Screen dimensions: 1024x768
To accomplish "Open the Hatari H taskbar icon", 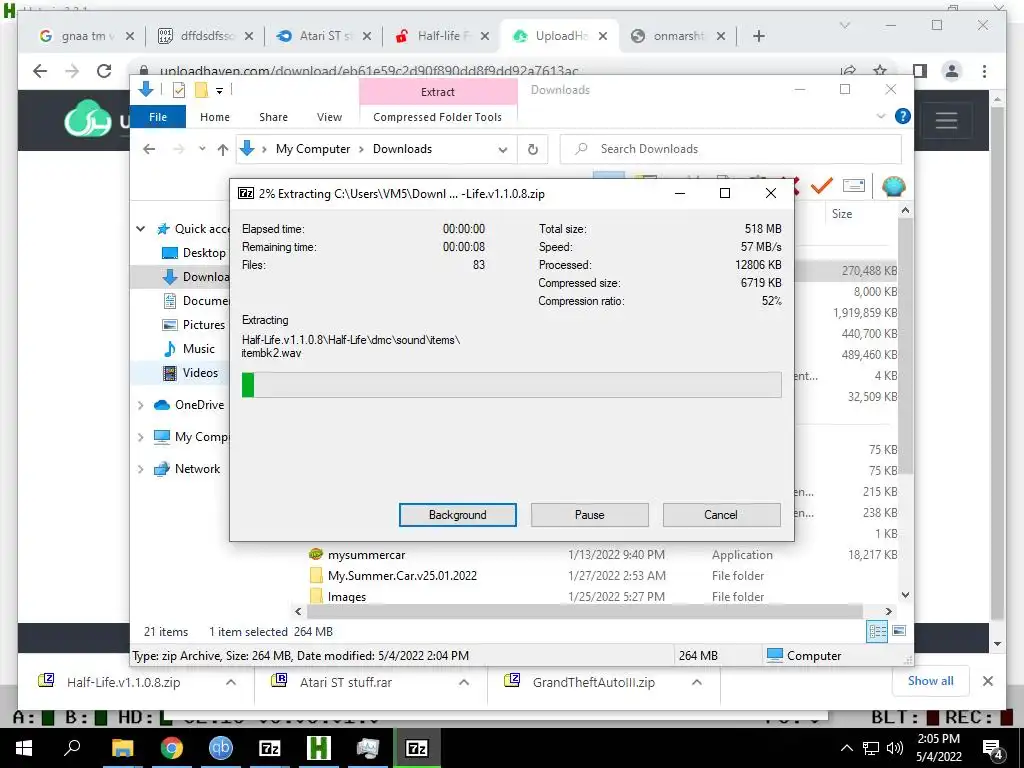I will [x=319, y=748].
